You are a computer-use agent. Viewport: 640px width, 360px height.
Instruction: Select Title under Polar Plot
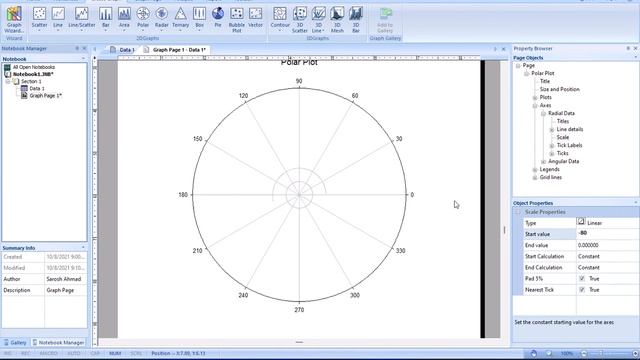click(x=544, y=81)
